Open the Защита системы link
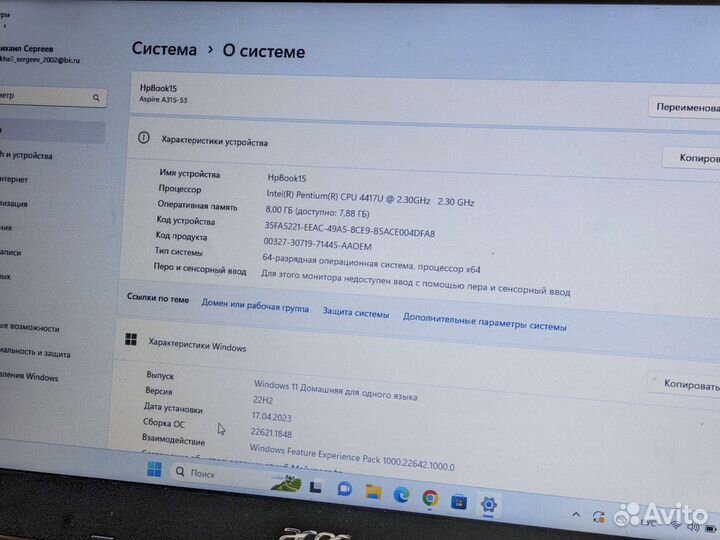Screen dimensions: 720x540 click(x=355, y=313)
